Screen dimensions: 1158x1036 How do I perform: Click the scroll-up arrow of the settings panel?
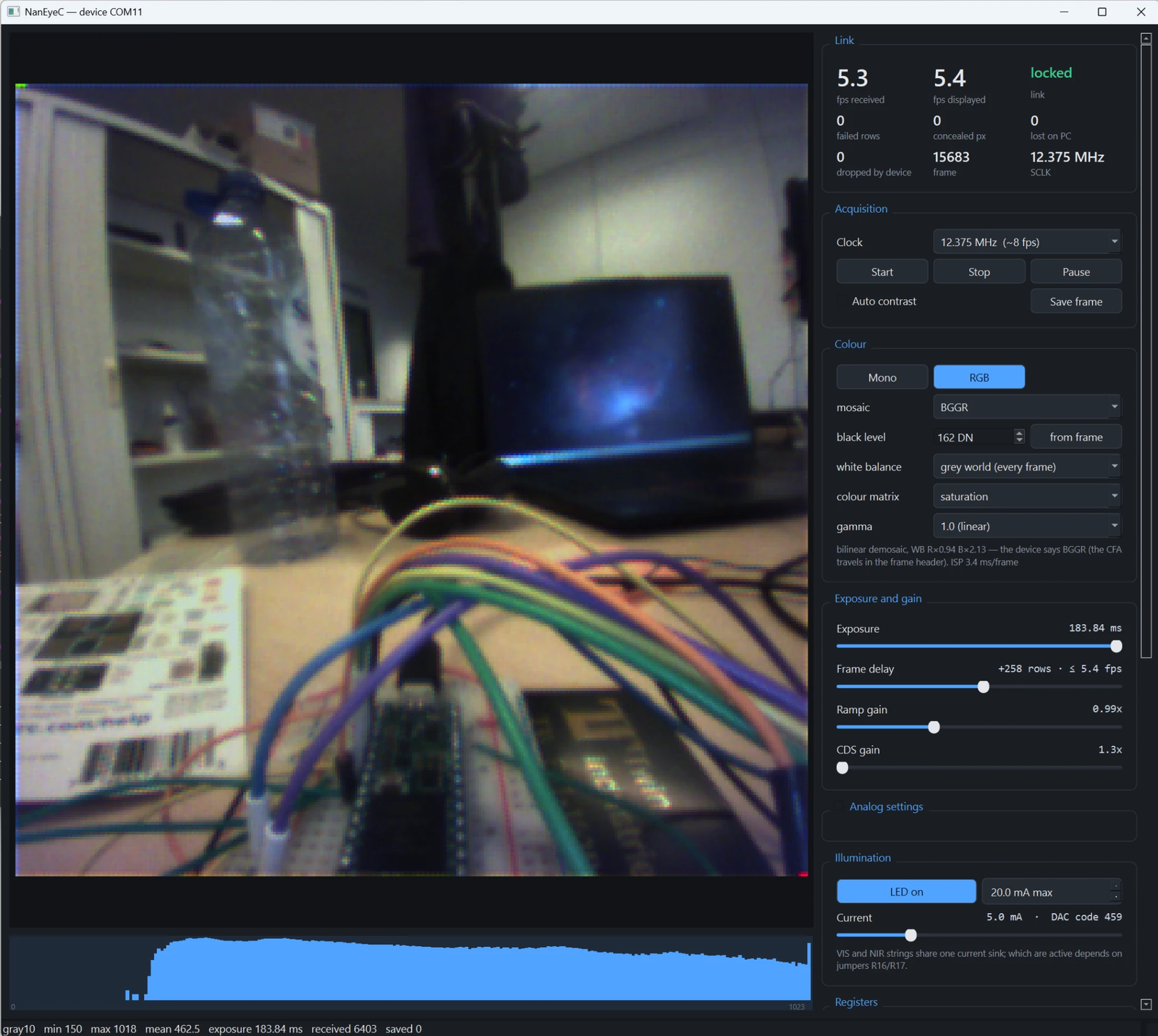pyautogui.click(x=1146, y=38)
